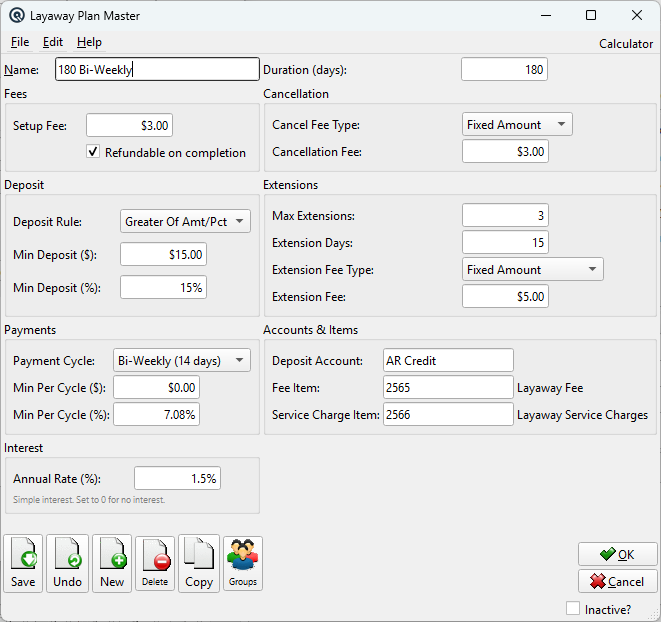
Task: Open the Cancel Fee Type dropdown
Action: tap(517, 124)
